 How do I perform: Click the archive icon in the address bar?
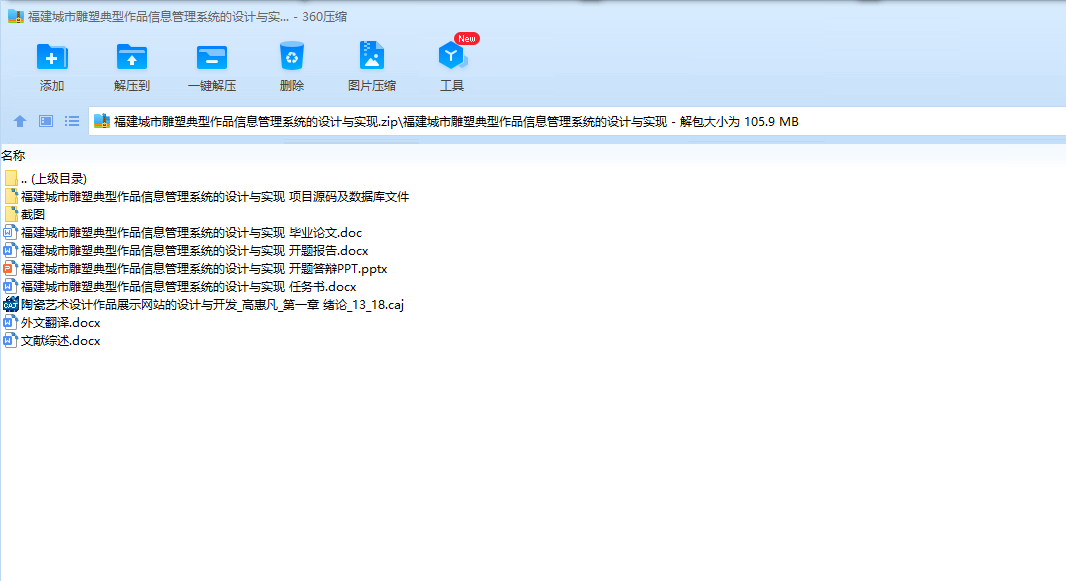click(102, 121)
